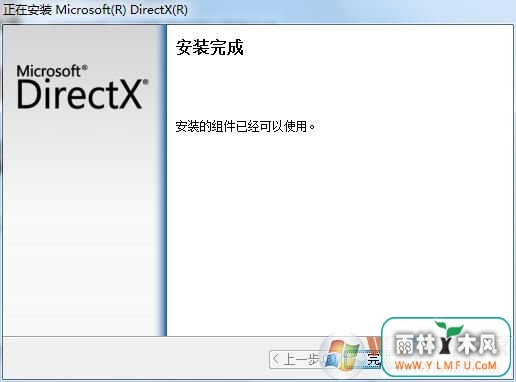516x382 pixels.
Task: Click the window title 正在安装 Microsoft(R) DirectX(R)
Action: coord(95,10)
